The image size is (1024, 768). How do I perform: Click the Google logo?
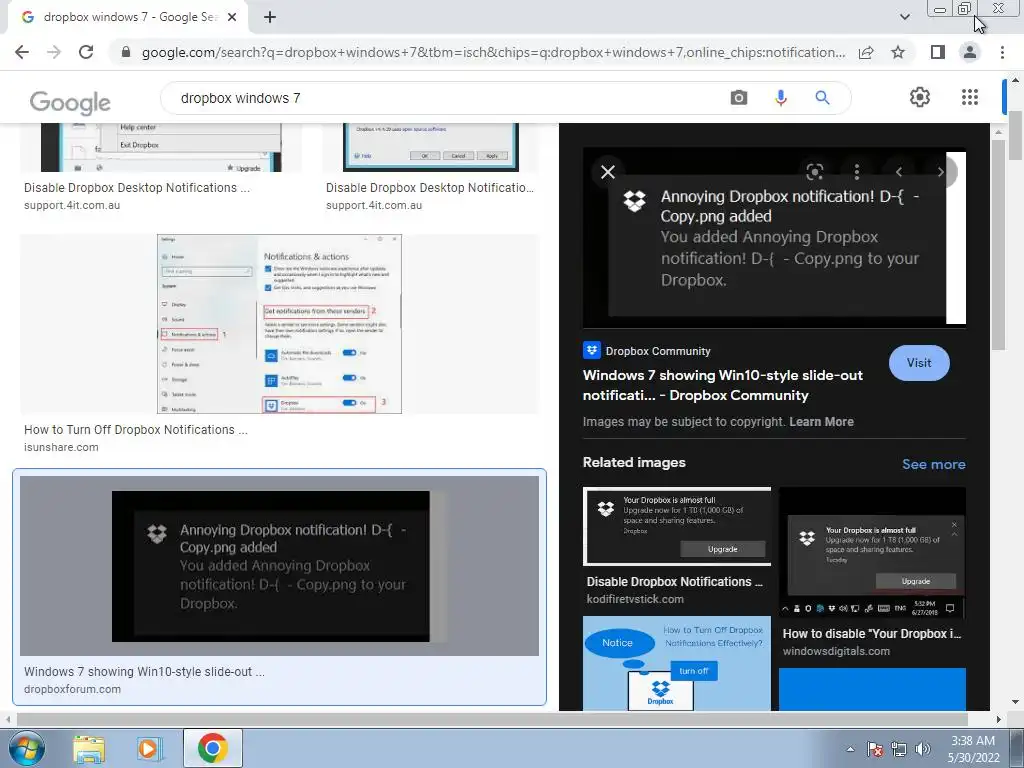pos(70,102)
